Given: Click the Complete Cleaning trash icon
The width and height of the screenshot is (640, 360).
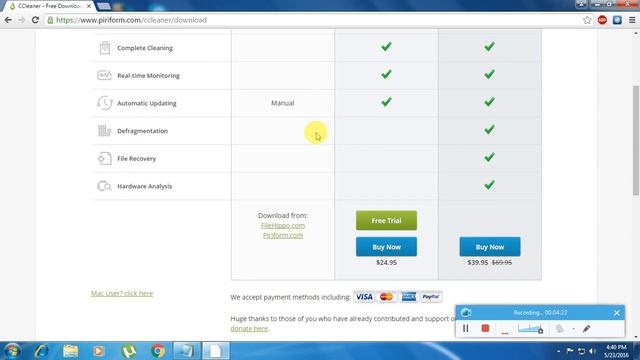Looking at the screenshot, I should (104, 48).
